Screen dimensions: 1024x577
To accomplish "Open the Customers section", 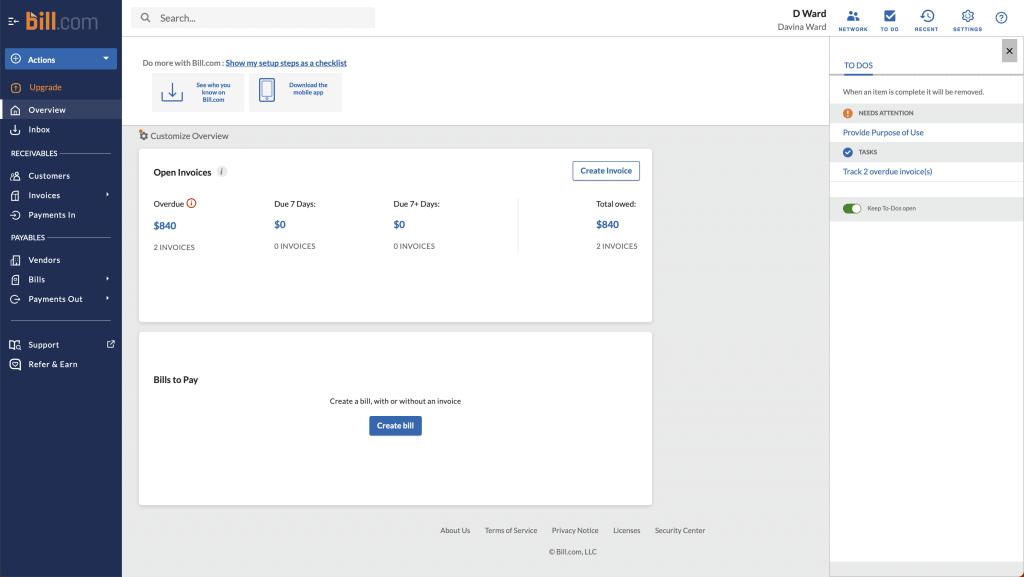I will pos(48,176).
